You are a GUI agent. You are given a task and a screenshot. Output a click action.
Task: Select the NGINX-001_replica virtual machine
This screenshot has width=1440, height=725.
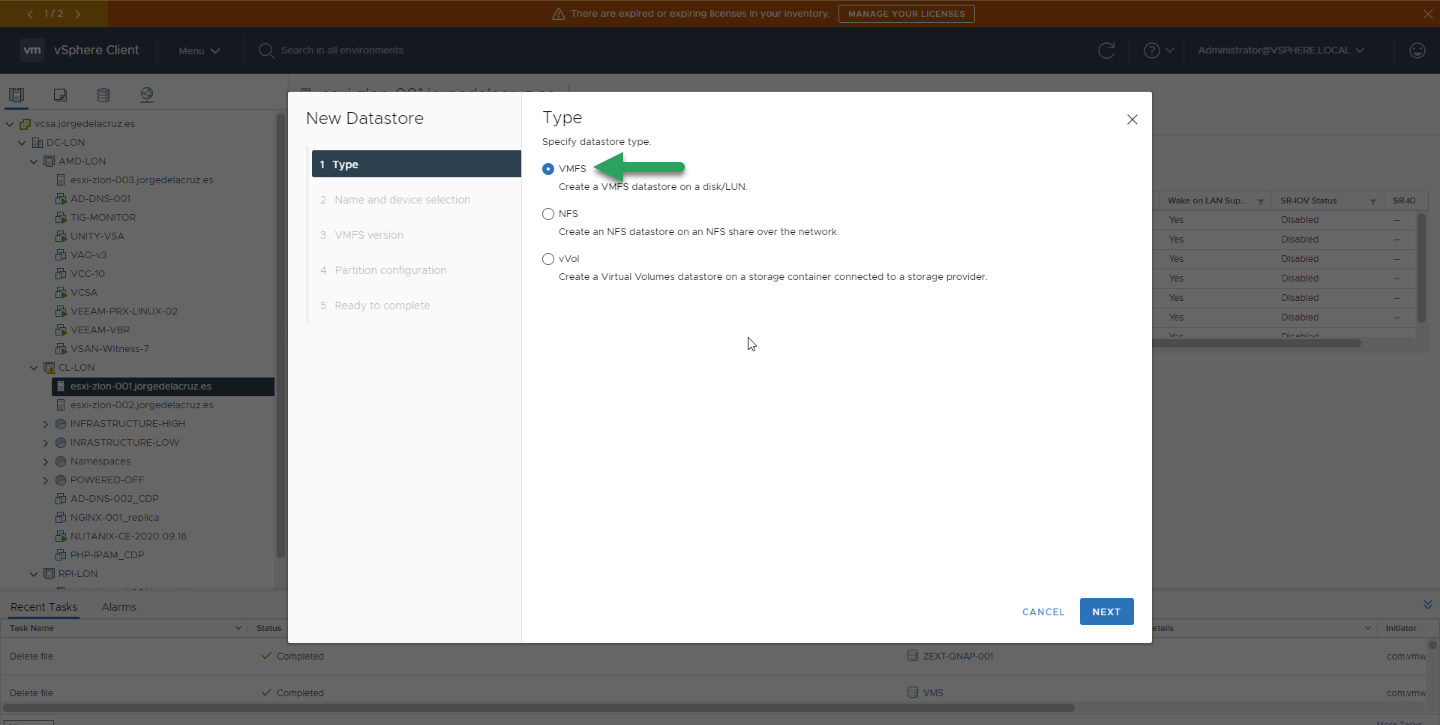click(x=114, y=517)
